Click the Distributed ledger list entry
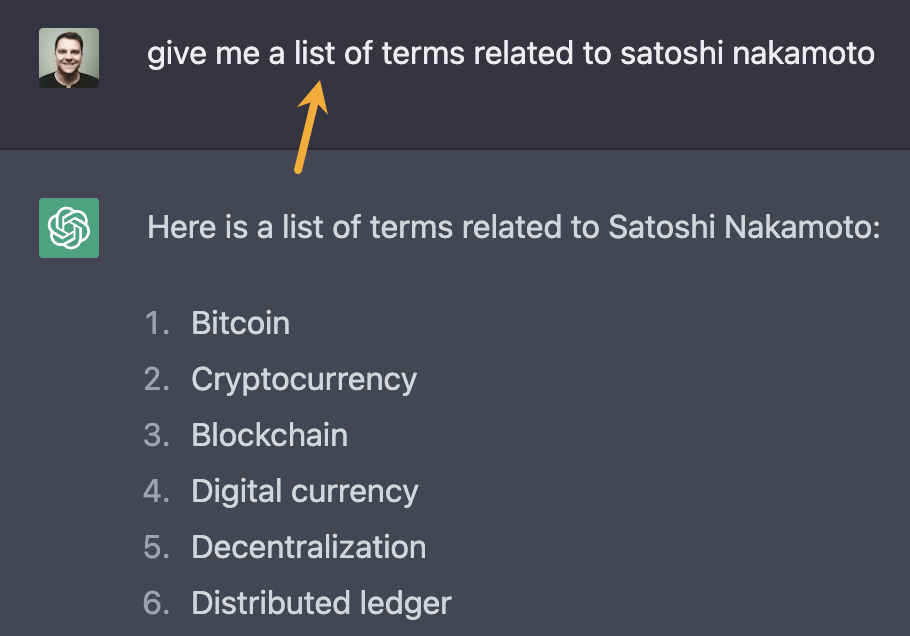The height and width of the screenshot is (636, 910). (x=321, y=604)
